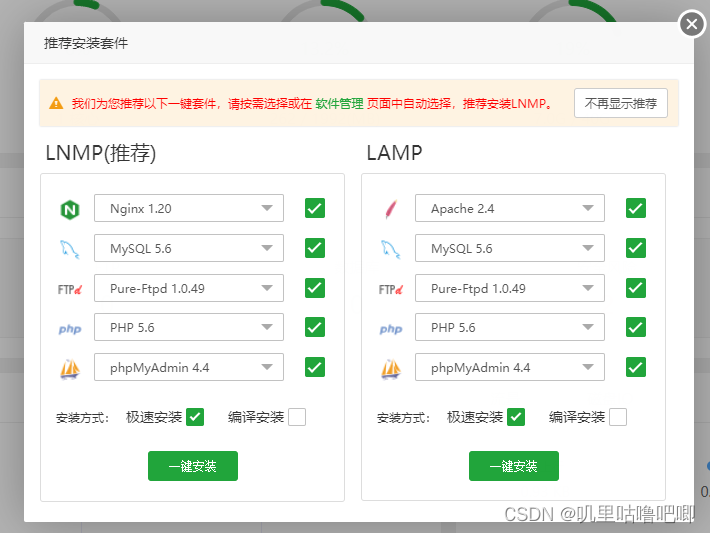Click the Nginx logo icon in LNMP

pos(70,210)
